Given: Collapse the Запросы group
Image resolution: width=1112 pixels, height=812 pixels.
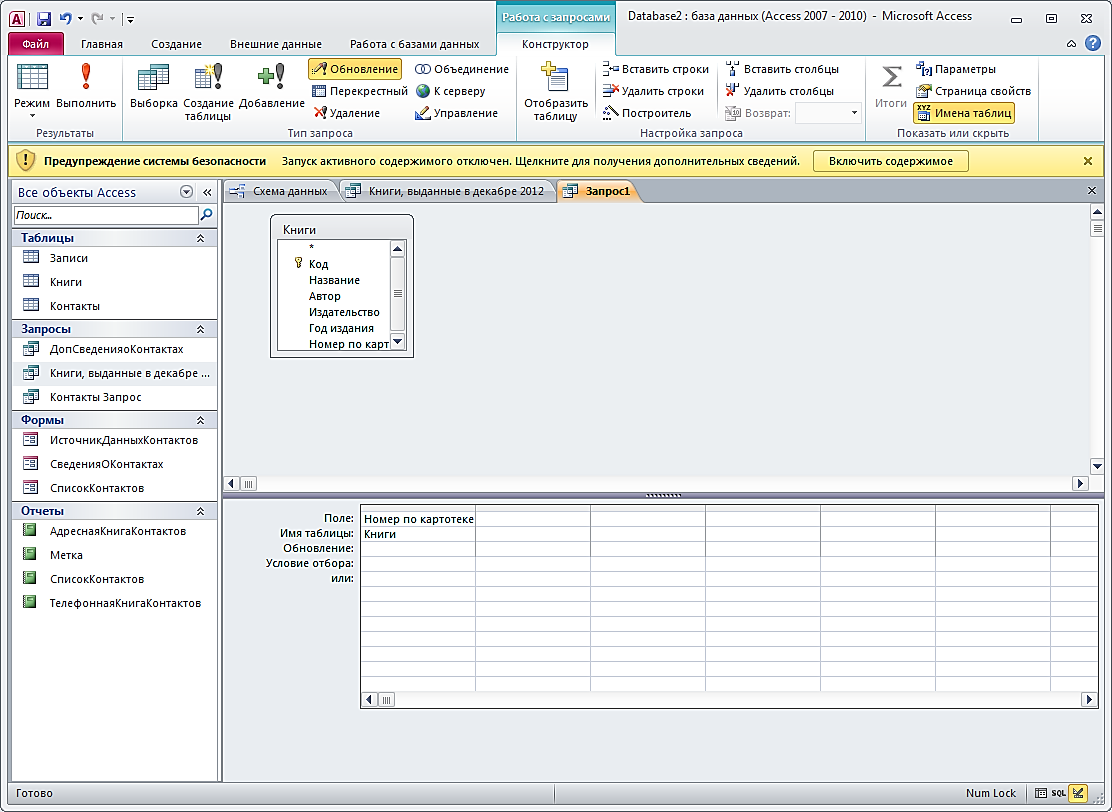Looking at the screenshot, I should [201, 329].
